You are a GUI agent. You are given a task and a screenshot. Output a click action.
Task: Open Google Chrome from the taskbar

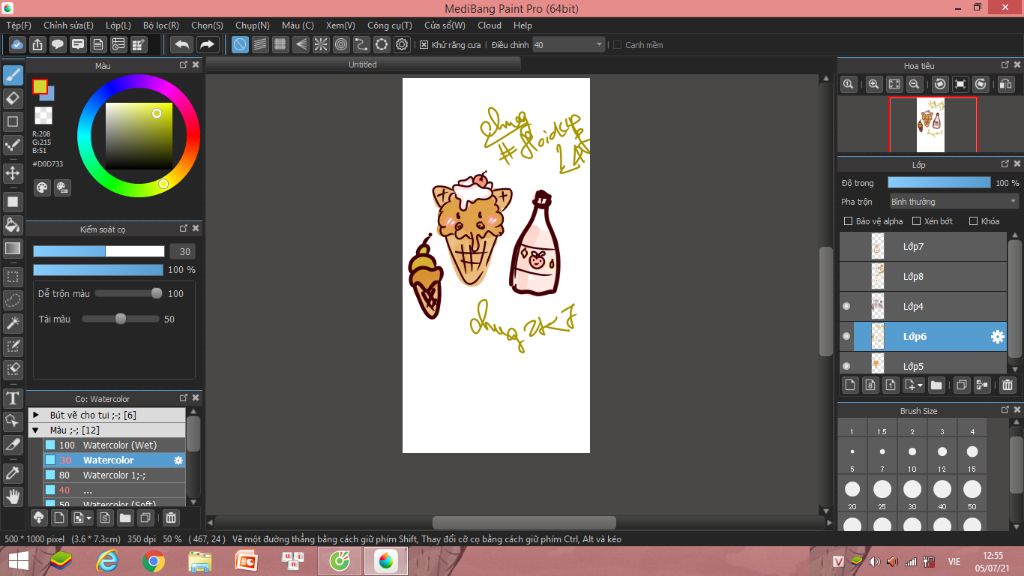point(153,561)
